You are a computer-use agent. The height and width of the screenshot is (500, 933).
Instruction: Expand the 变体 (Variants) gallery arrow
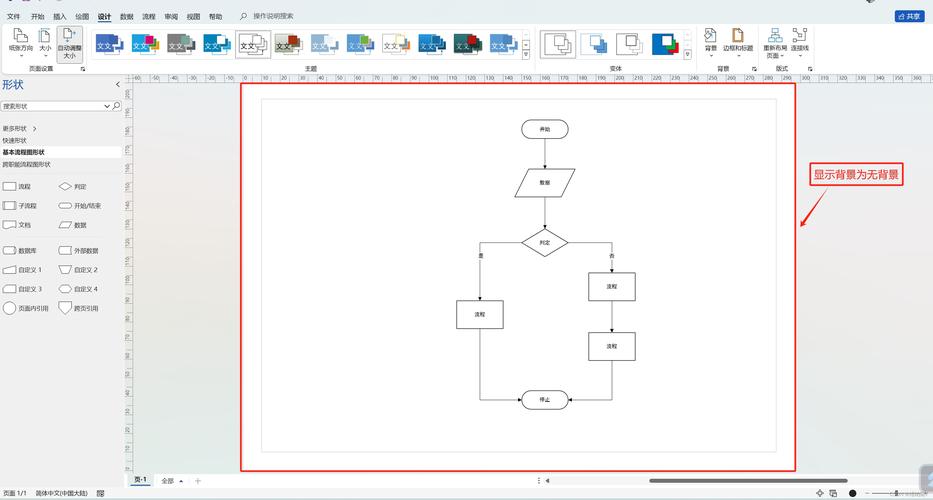687,54
